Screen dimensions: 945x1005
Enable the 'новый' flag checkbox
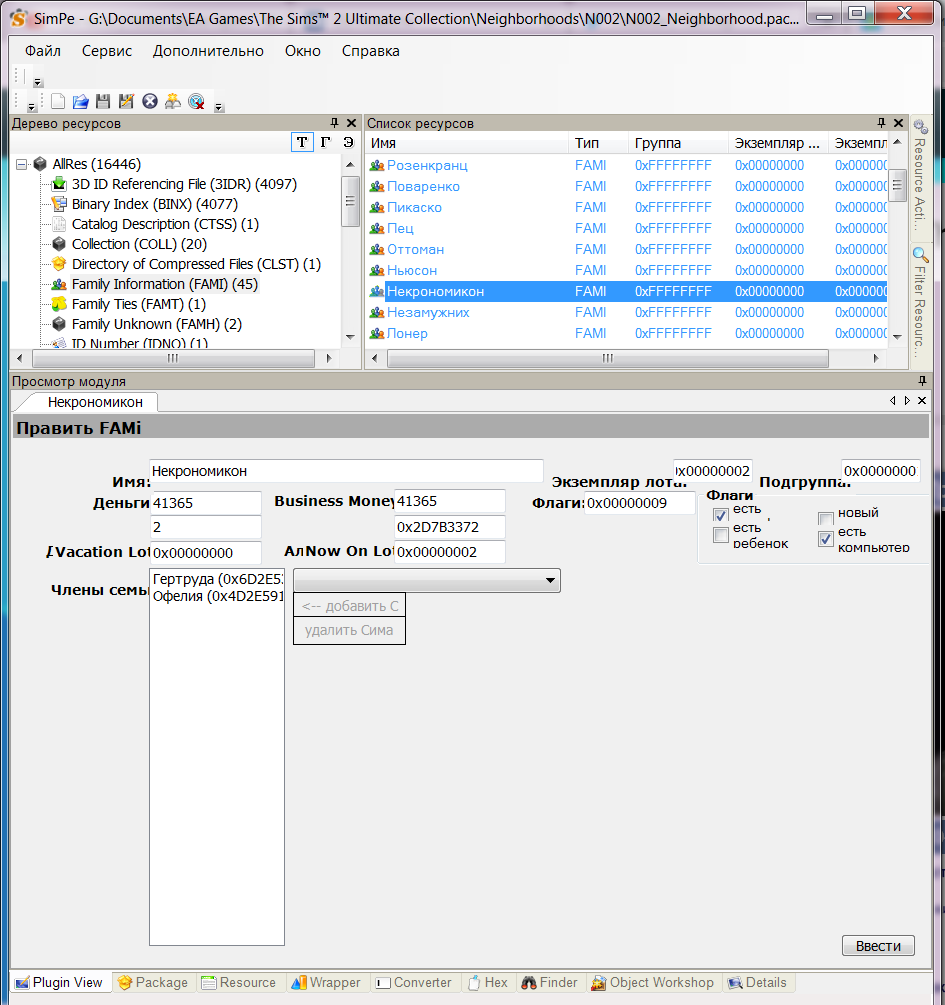825,519
